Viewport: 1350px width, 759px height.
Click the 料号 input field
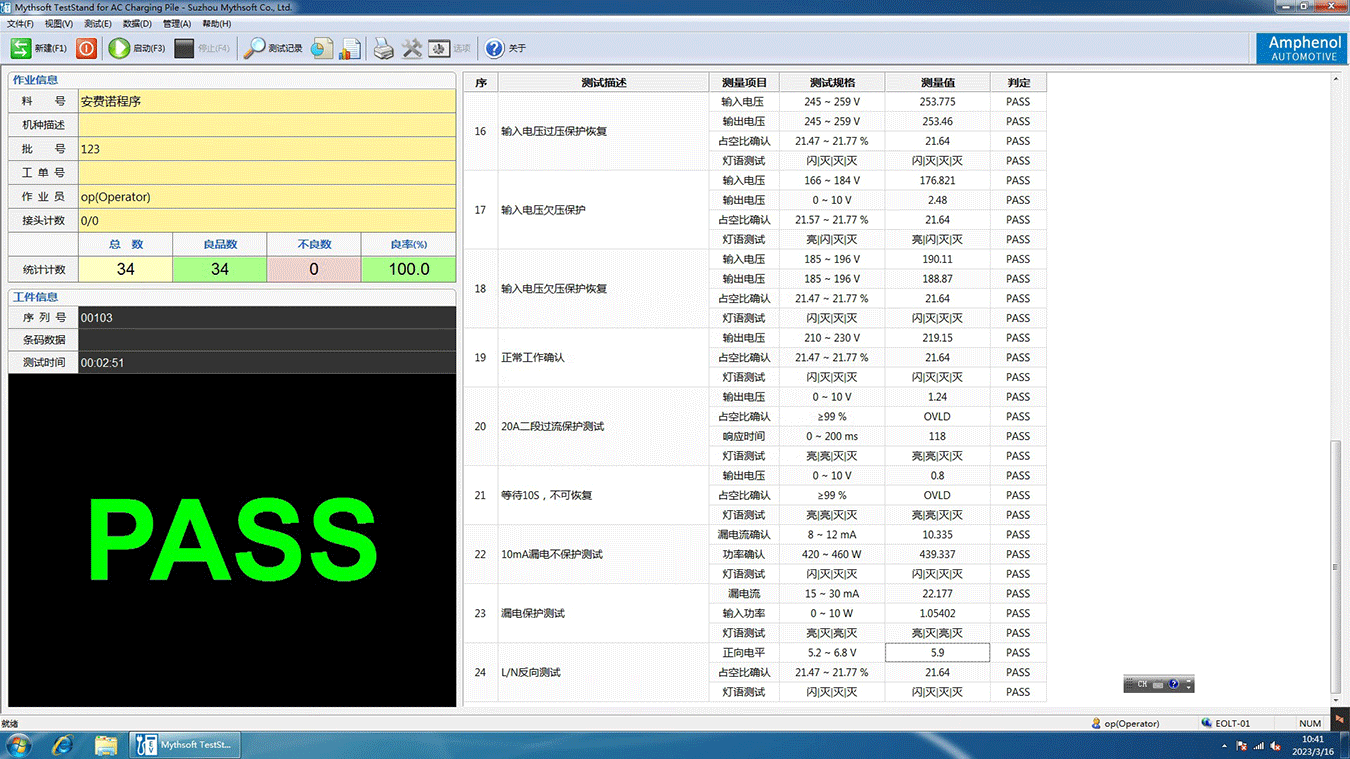tap(266, 101)
